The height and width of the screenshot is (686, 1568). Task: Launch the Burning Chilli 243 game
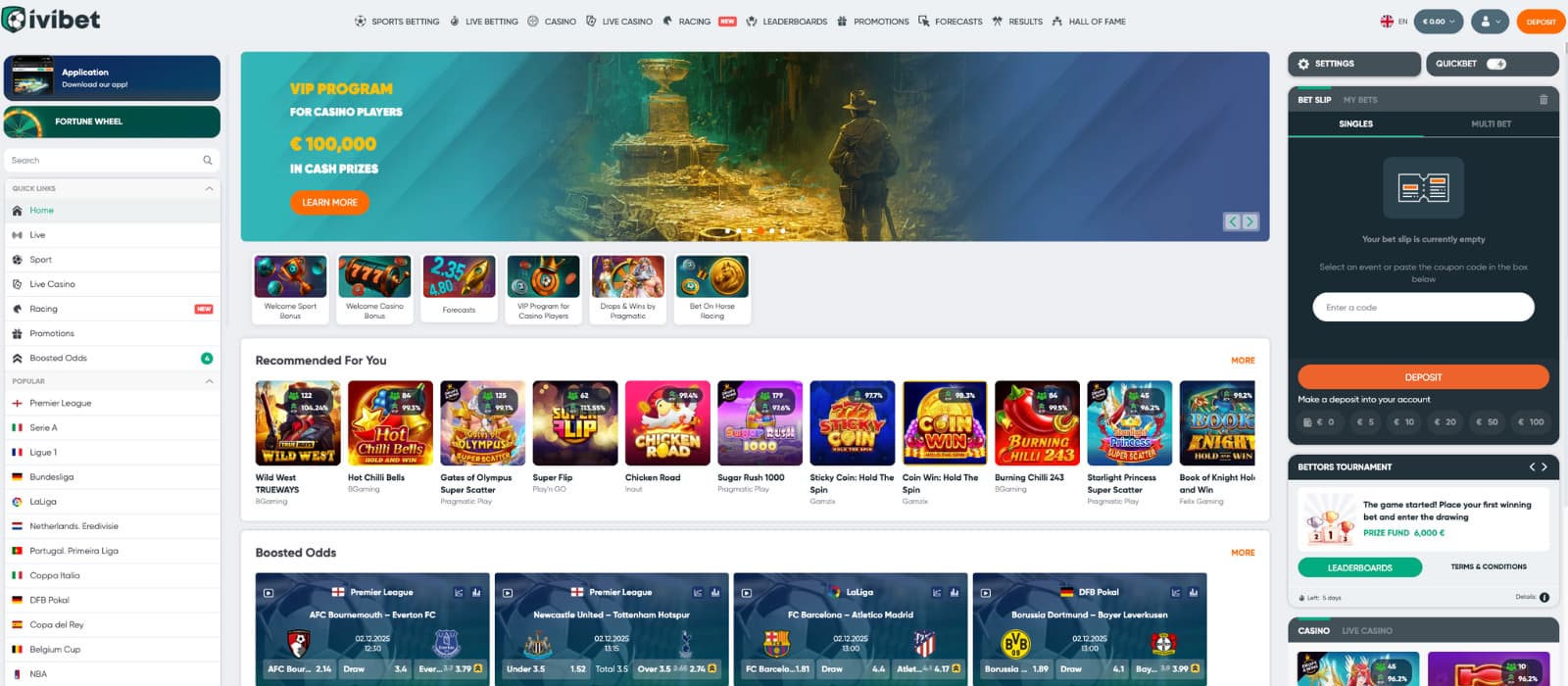click(x=1037, y=422)
